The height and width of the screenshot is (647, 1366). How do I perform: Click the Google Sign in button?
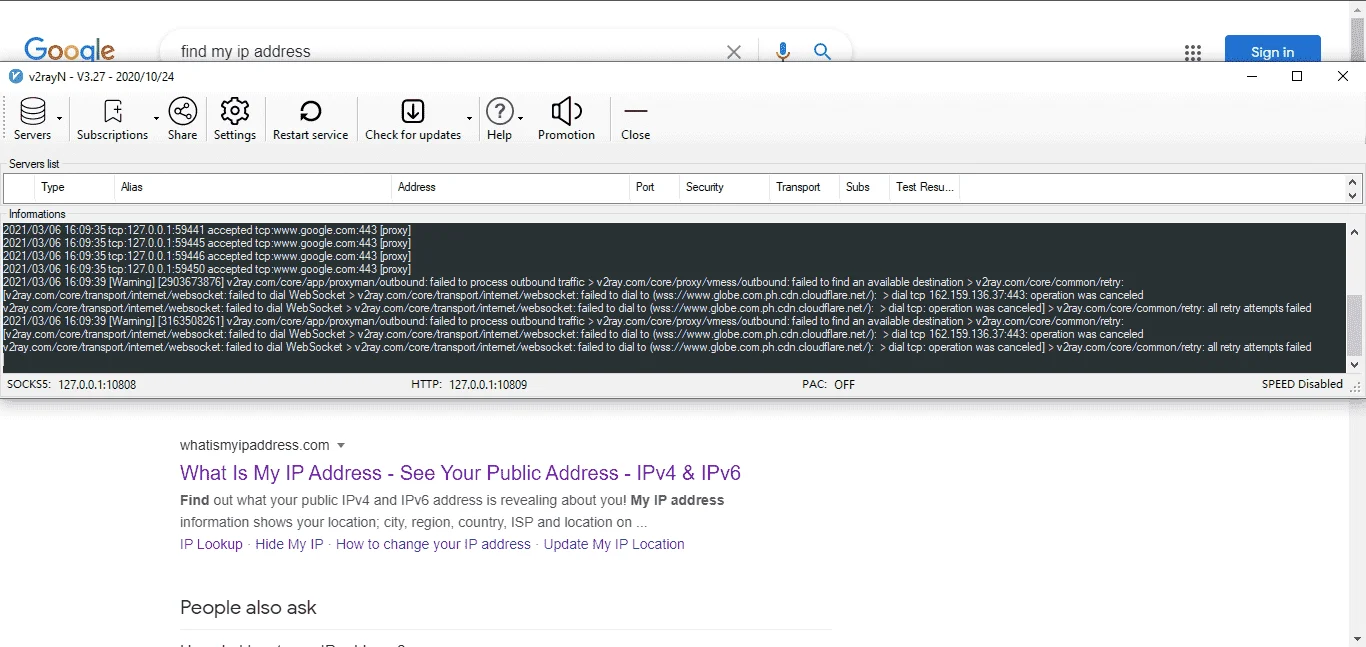coord(1272,51)
